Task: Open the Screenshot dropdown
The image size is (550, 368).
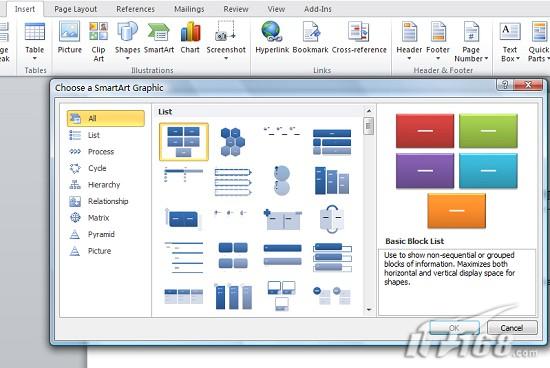Action: click(x=226, y=59)
